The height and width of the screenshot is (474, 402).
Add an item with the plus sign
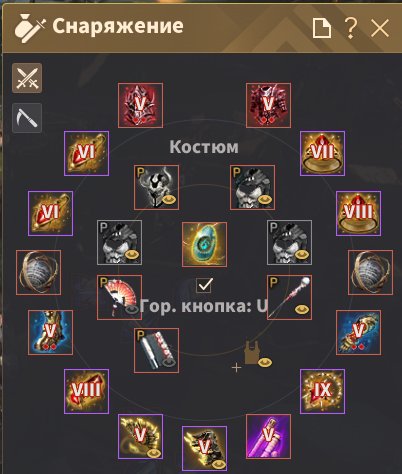pyautogui.click(x=236, y=368)
